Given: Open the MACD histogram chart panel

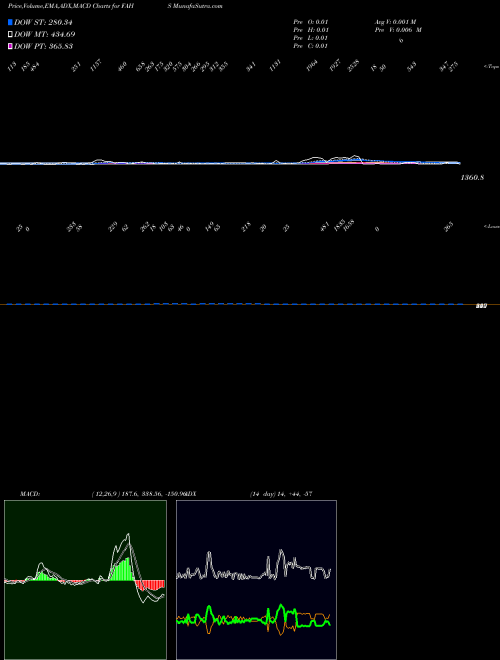Looking at the screenshot, I should pos(85,580).
